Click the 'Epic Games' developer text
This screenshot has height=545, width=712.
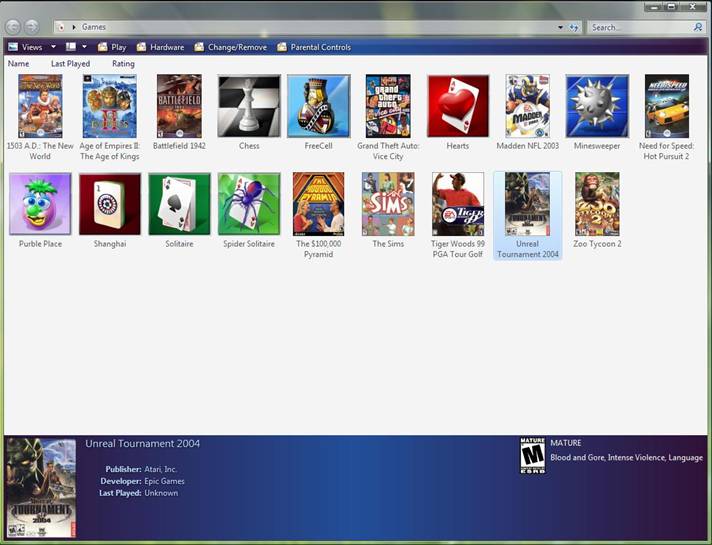pyautogui.click(x=164, y=481)
